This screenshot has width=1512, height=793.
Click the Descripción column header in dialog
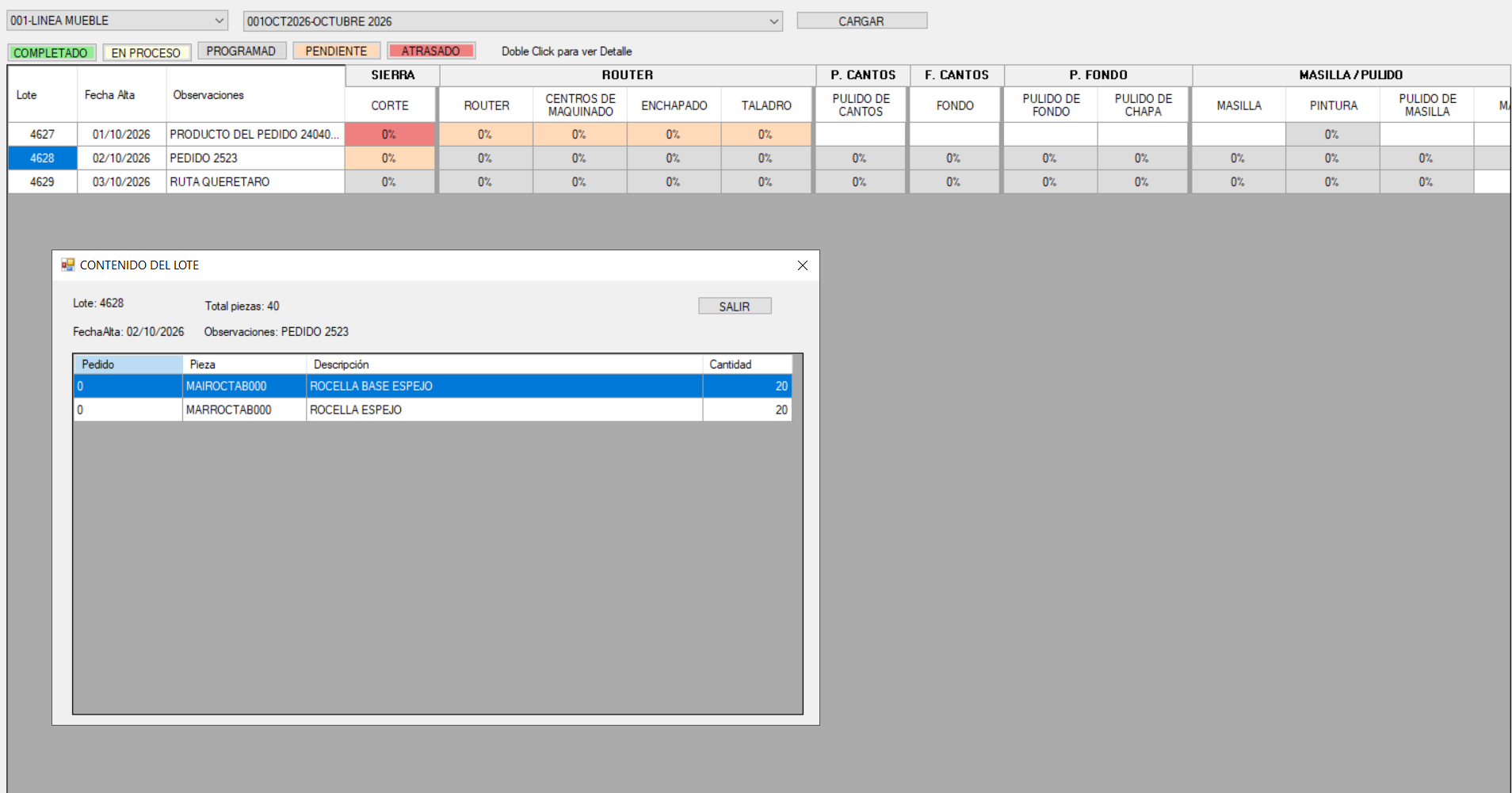505,364
